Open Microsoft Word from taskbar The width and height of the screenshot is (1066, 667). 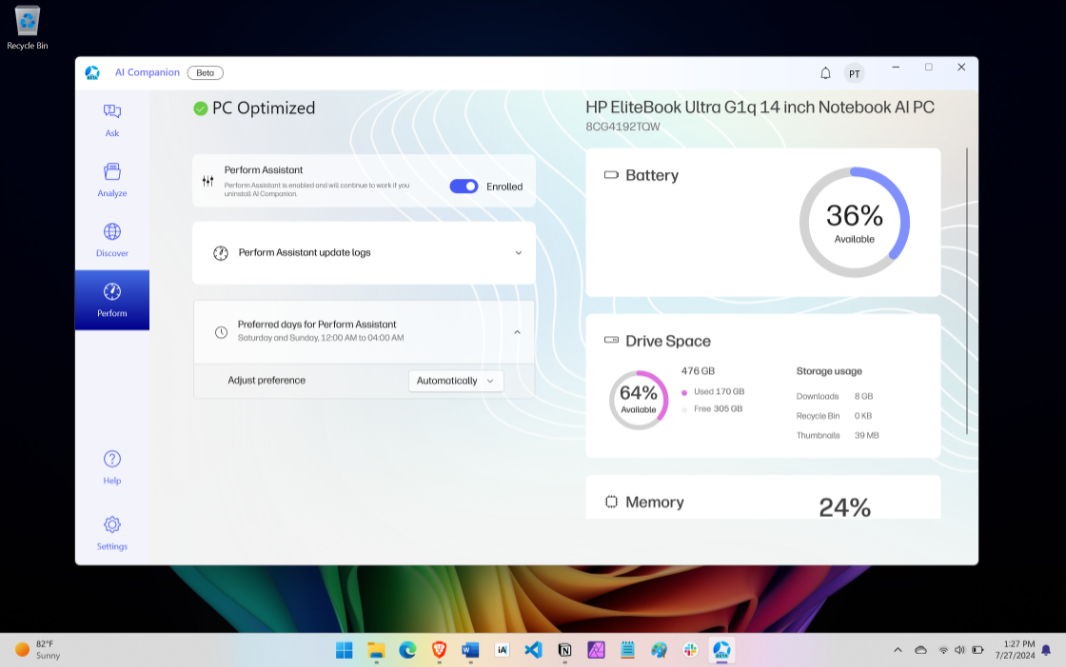[x=470, y=651]
